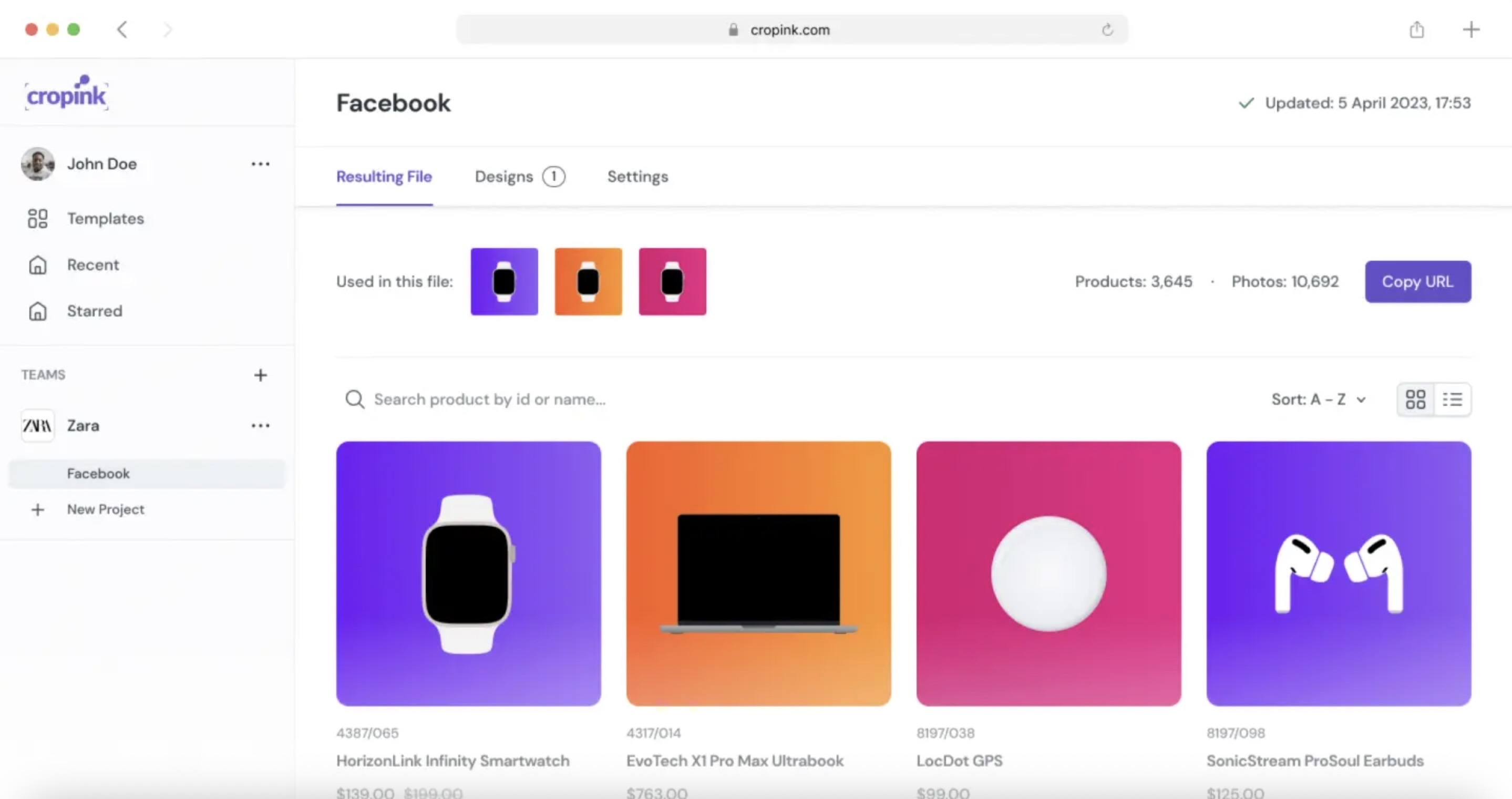Switch to the list view layout
The image size is (1512, 799).
(1452, 400)
